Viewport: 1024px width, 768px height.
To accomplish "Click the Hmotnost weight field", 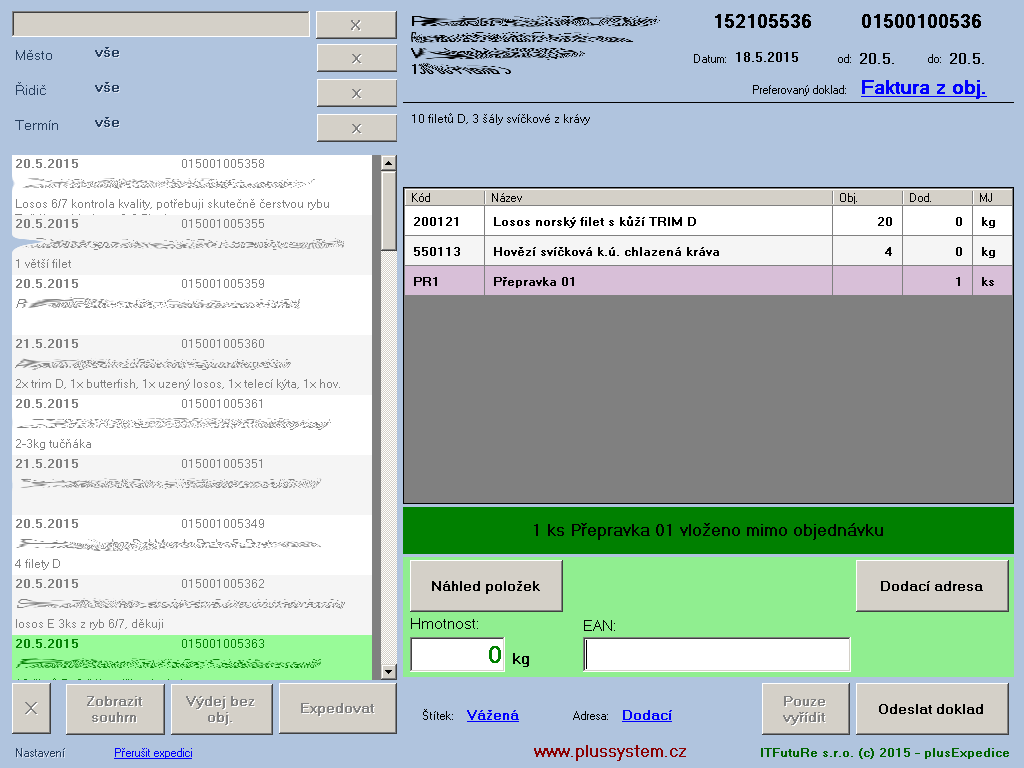I will click(x=457, y=654).
